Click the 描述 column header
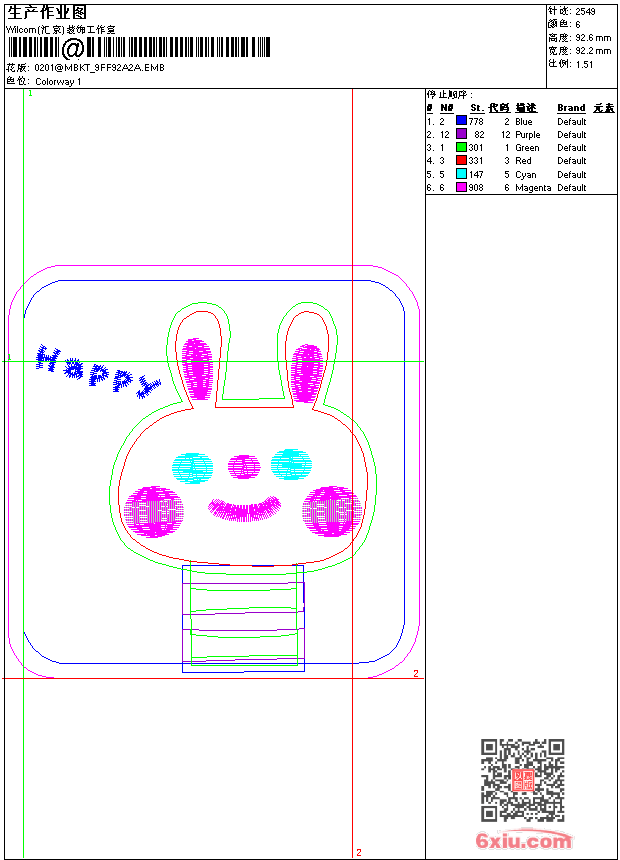Image resolution: width=620 pixels, height=860 pixels. pyautogui.click(x=526, y=108)
